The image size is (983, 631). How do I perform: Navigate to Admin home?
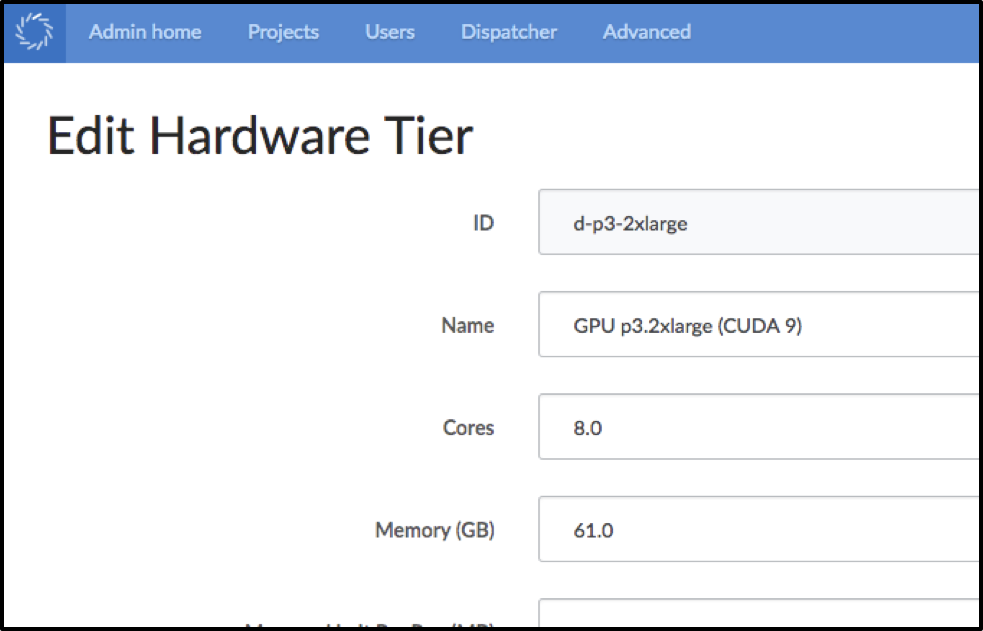(144, 31)
